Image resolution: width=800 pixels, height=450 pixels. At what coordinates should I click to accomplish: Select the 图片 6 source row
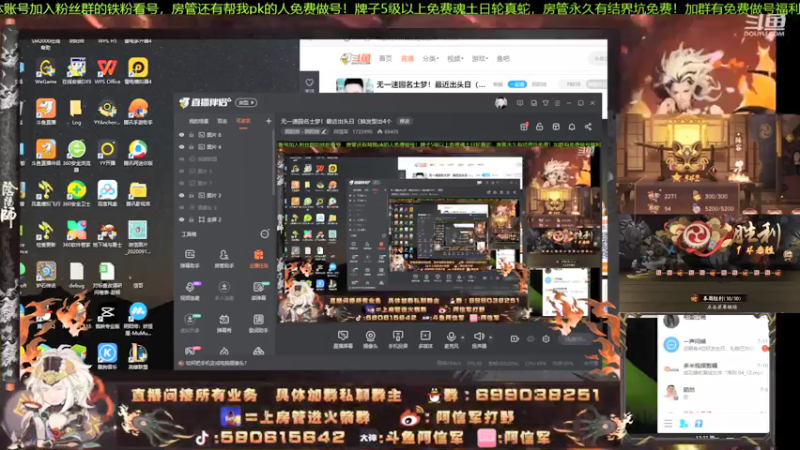(x=224, y=135)
